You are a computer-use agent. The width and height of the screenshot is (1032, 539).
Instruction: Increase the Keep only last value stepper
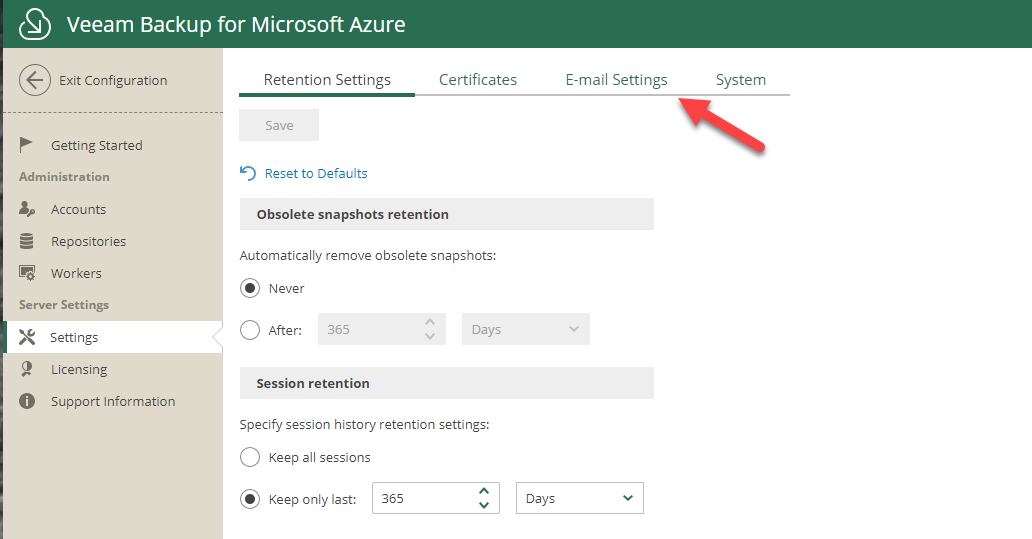[x=484, y=491]
